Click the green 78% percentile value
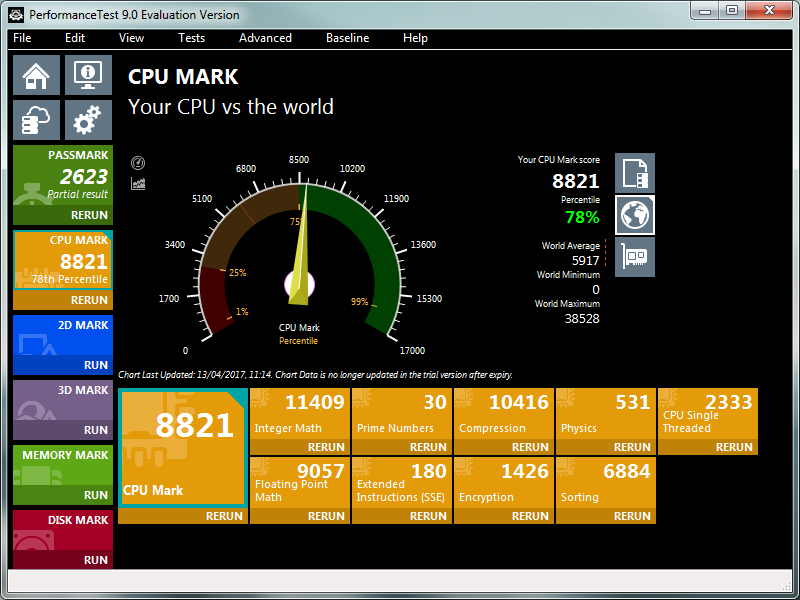The height and width of the screenshot is (600, 800). pos(582,217)
